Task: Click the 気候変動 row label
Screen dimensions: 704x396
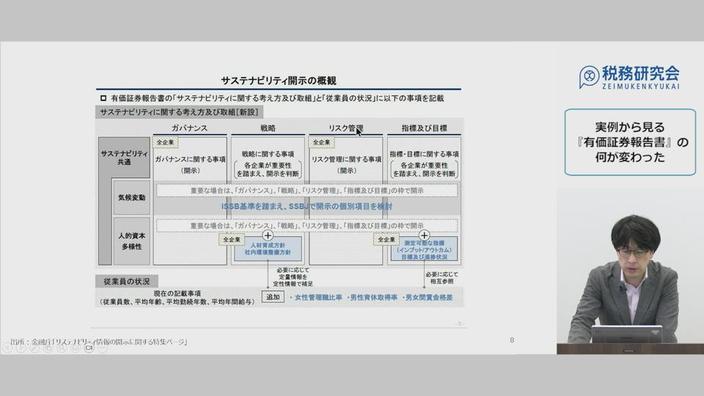Action: (x=132, y=198)
